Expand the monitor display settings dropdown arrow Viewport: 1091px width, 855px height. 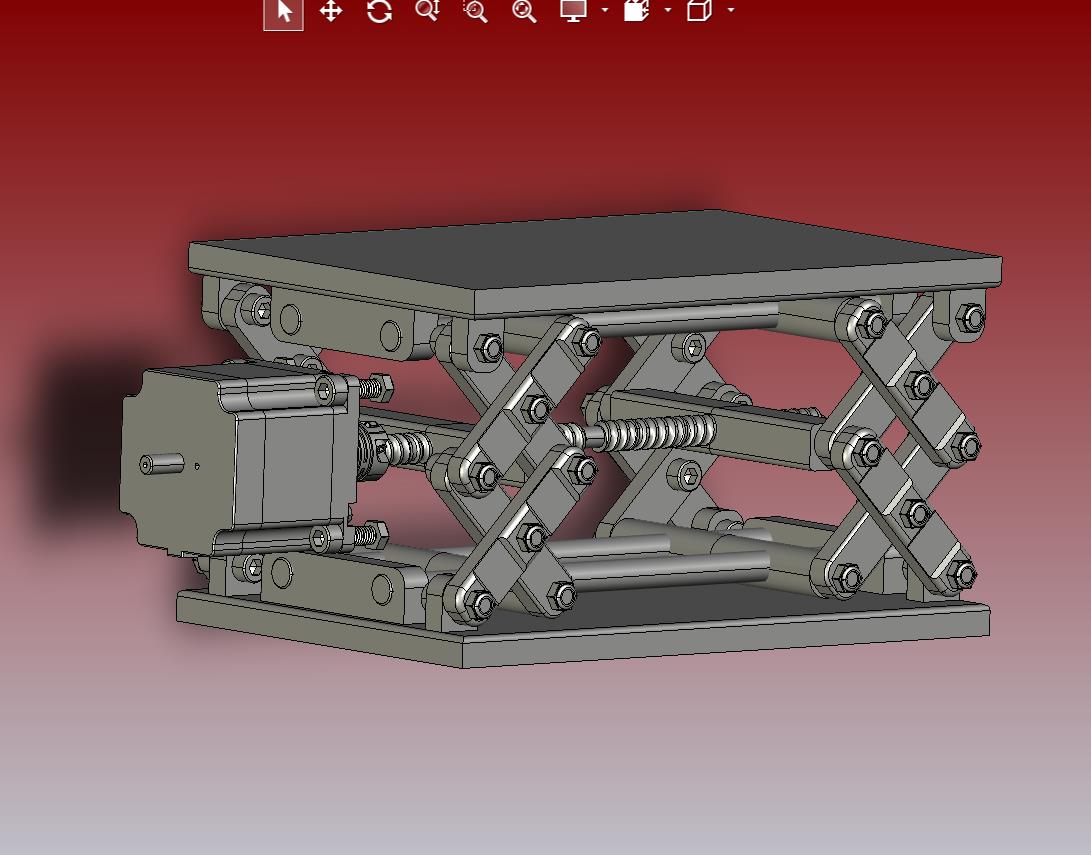tap(605, 11)
